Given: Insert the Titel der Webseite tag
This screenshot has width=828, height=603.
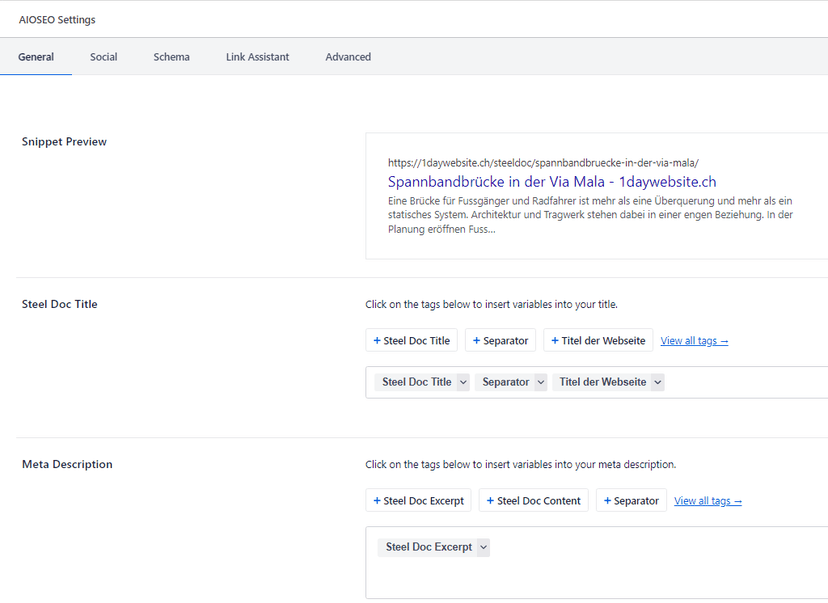Looking at the screenshot, I should [598, 341].
